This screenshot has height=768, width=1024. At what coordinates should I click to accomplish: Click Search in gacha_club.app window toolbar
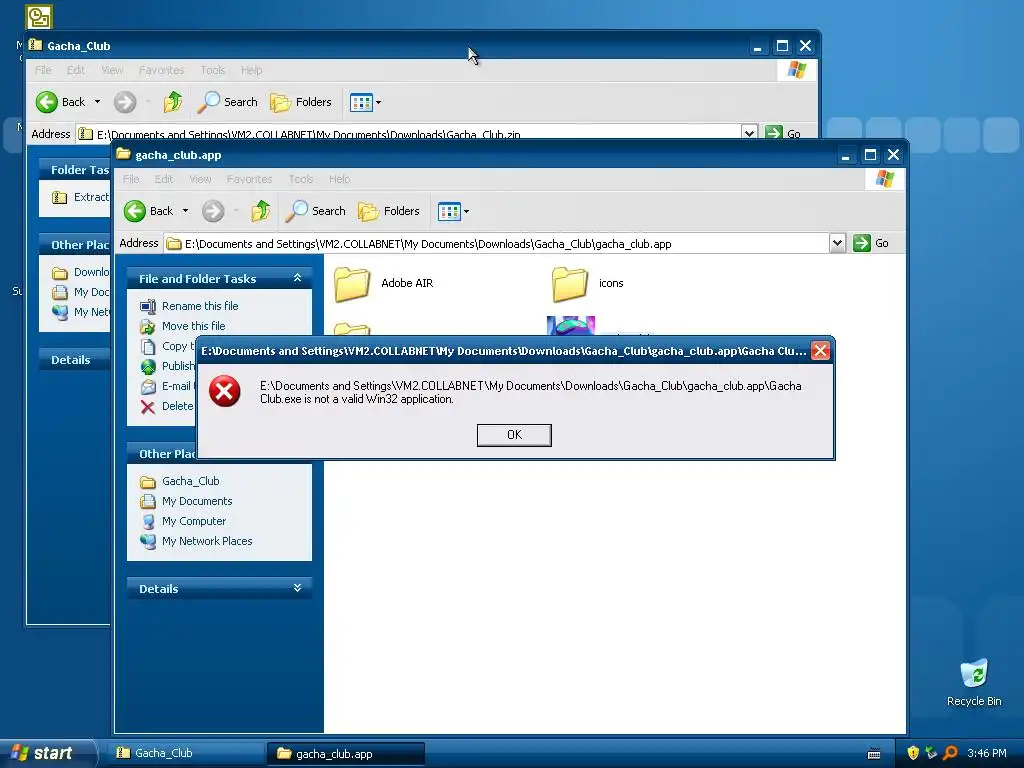[x=317, y=211]
